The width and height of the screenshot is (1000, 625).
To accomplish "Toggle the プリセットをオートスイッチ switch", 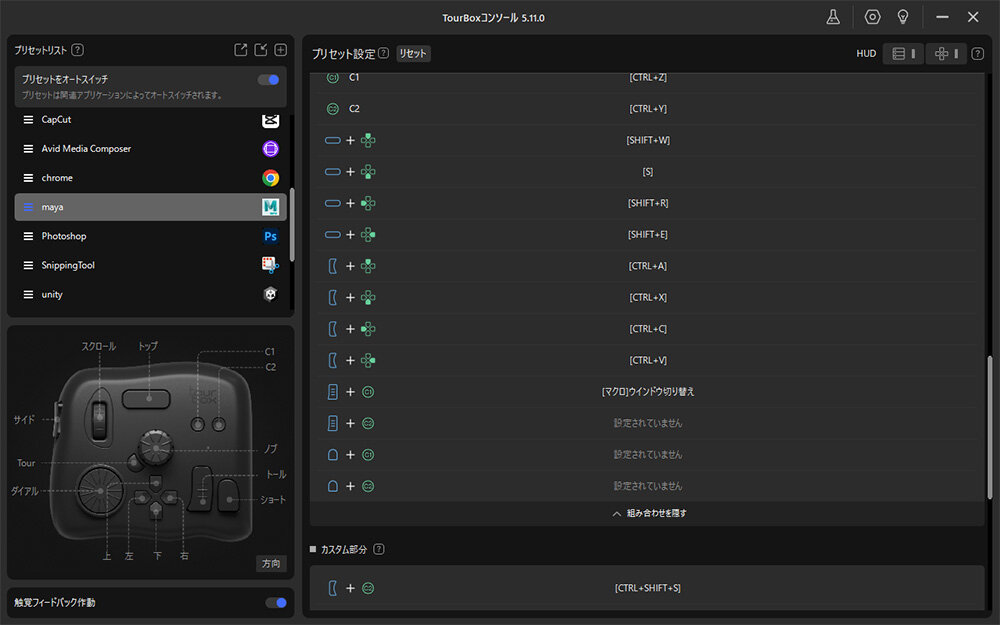I will (x=268, y=79).
